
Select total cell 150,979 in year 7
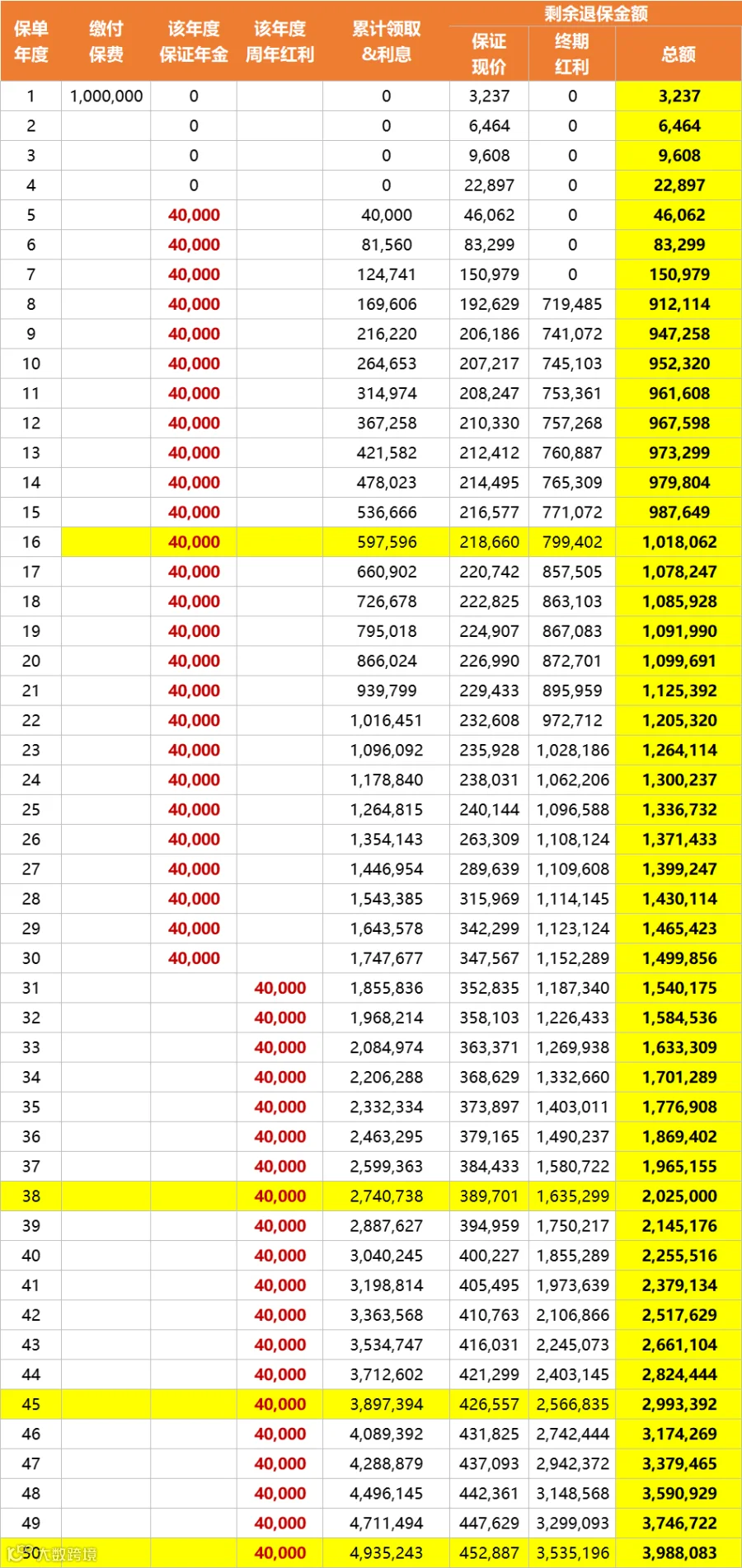click(x=679, y=274)
